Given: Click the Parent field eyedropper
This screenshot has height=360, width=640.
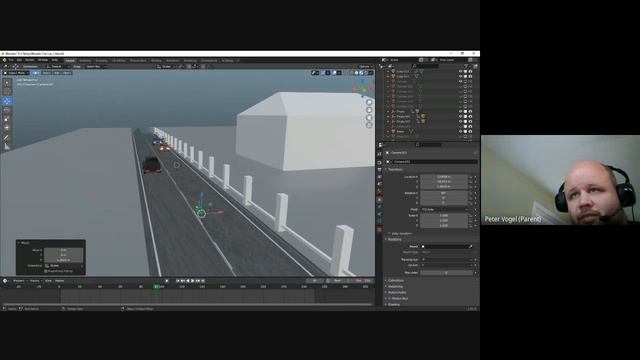Looking at the screenshot, I should coord(470,247).
